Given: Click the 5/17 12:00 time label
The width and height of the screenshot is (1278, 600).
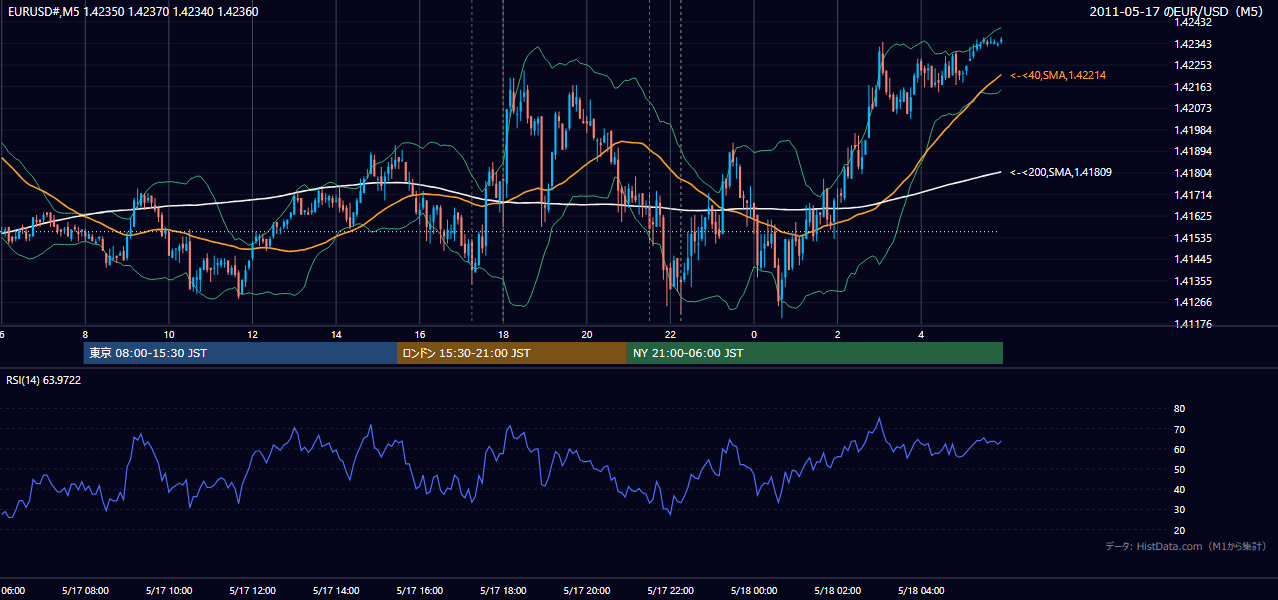Looking at the screenshot, I should click(x=252, y=591).
